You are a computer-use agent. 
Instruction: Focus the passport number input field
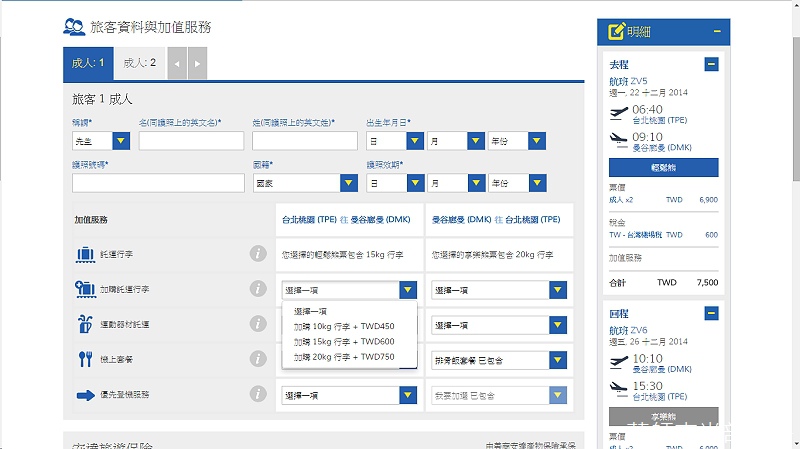point(158,183)
